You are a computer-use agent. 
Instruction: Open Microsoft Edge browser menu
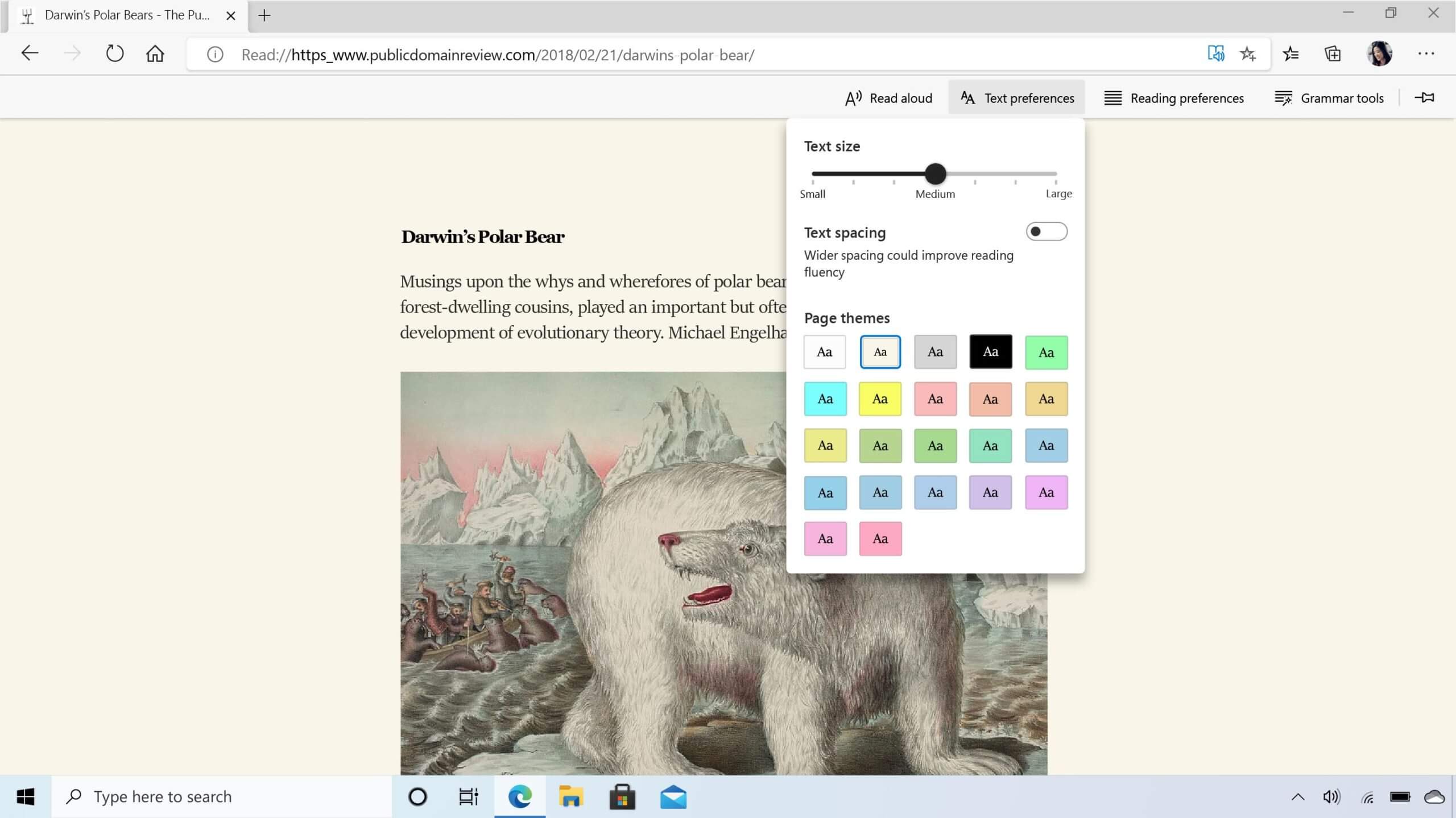pos(1426,54)
